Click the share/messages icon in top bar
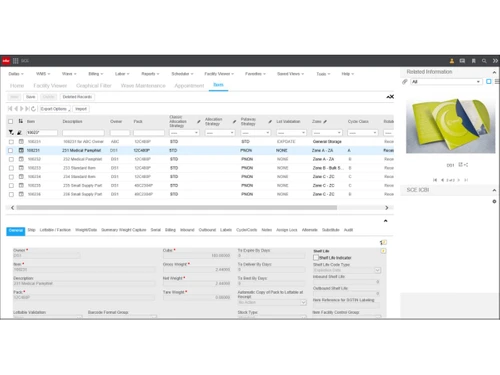Viewport: 500px width, 375px height. click(462, 61)
